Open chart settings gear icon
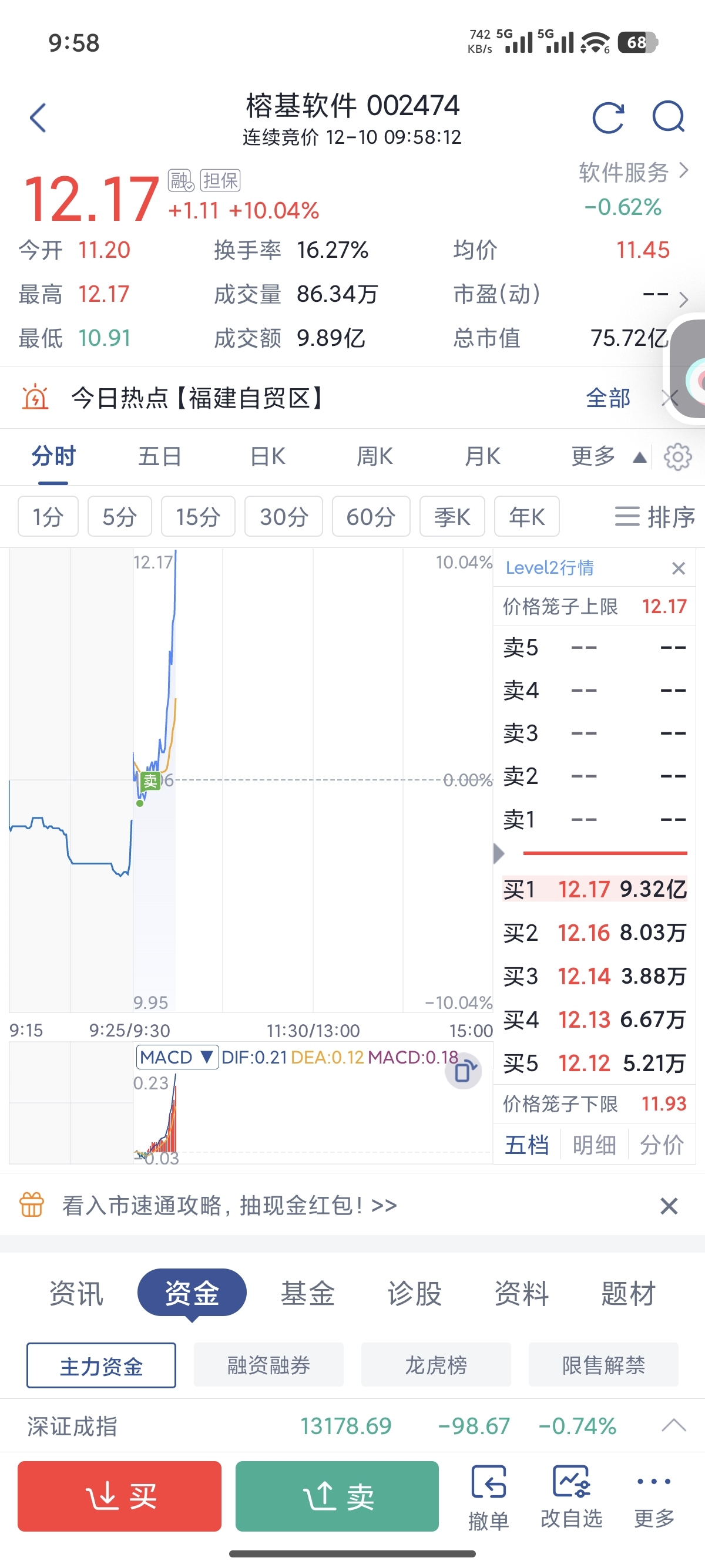This screenshot has width=705, height=1568. pyautogui.click(x=677, y=456)
